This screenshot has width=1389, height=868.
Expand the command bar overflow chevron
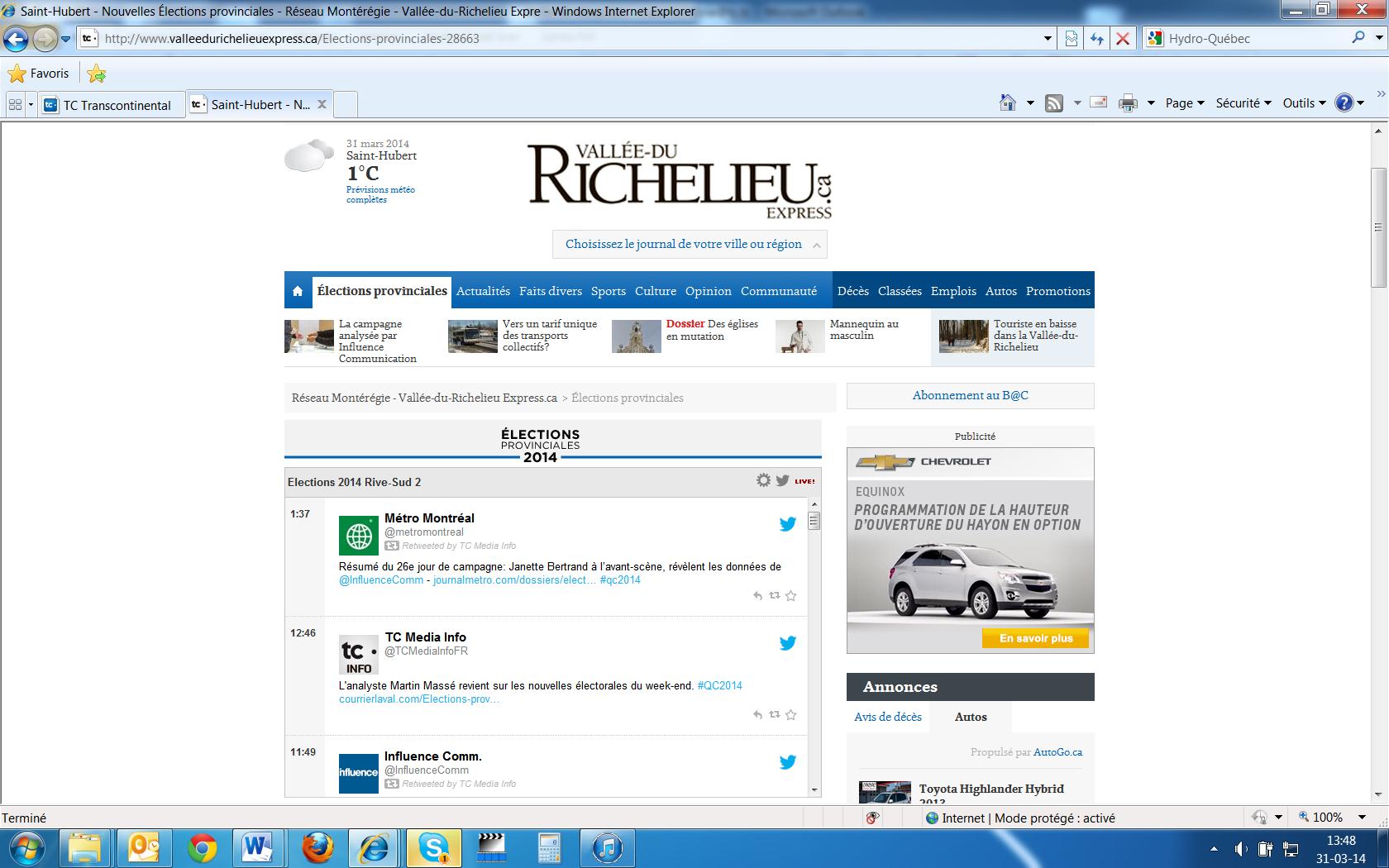coord(1379,93)
